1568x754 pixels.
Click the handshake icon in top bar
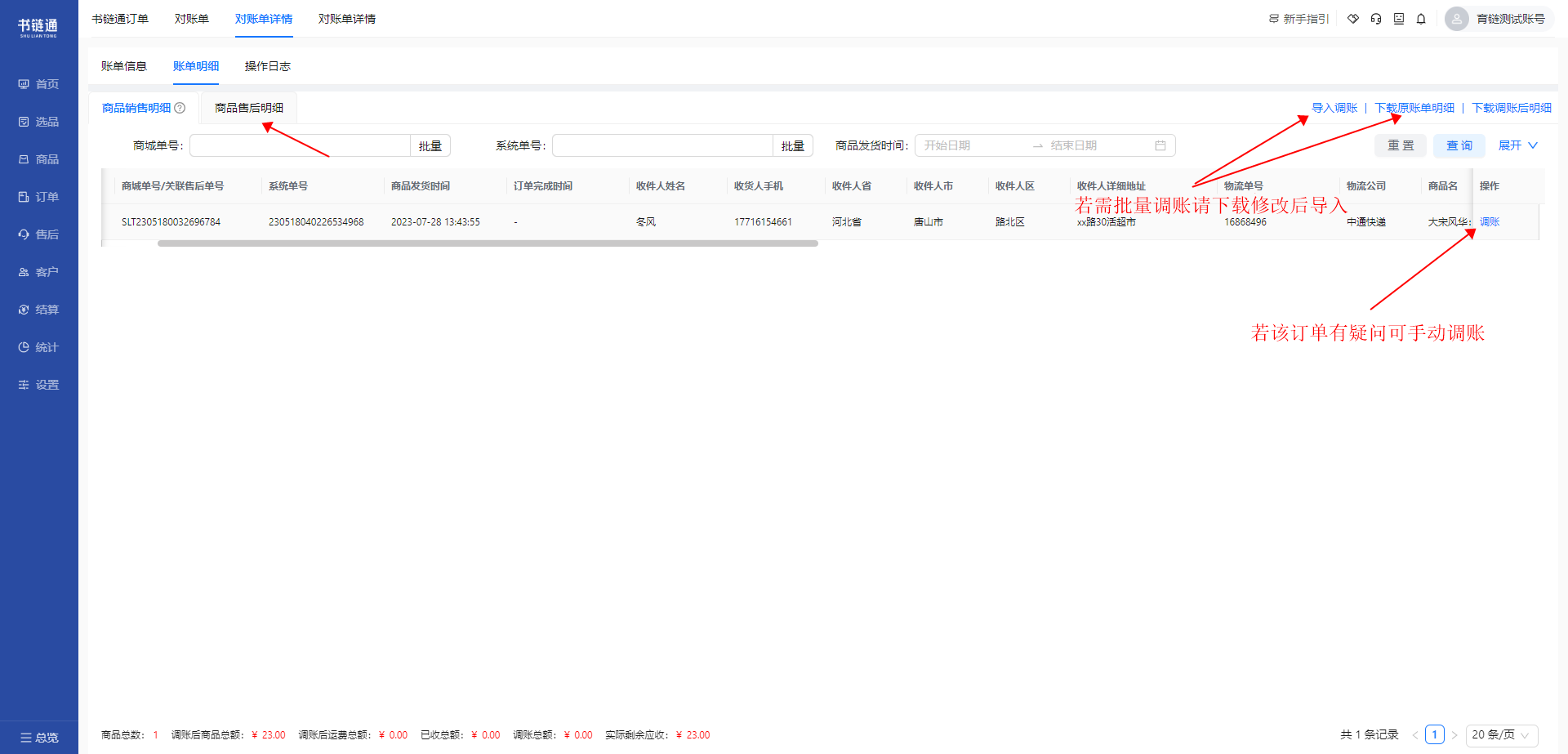1353,19
